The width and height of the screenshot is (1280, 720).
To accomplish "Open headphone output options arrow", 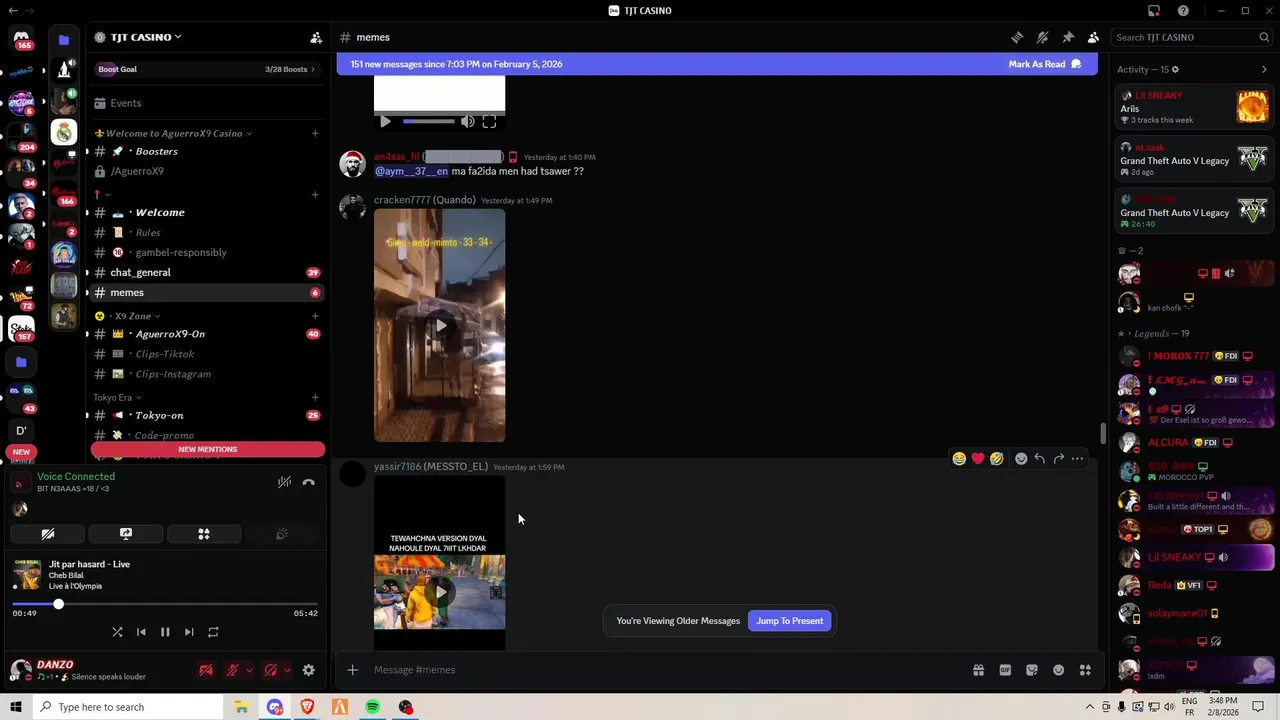I will 287,670.
